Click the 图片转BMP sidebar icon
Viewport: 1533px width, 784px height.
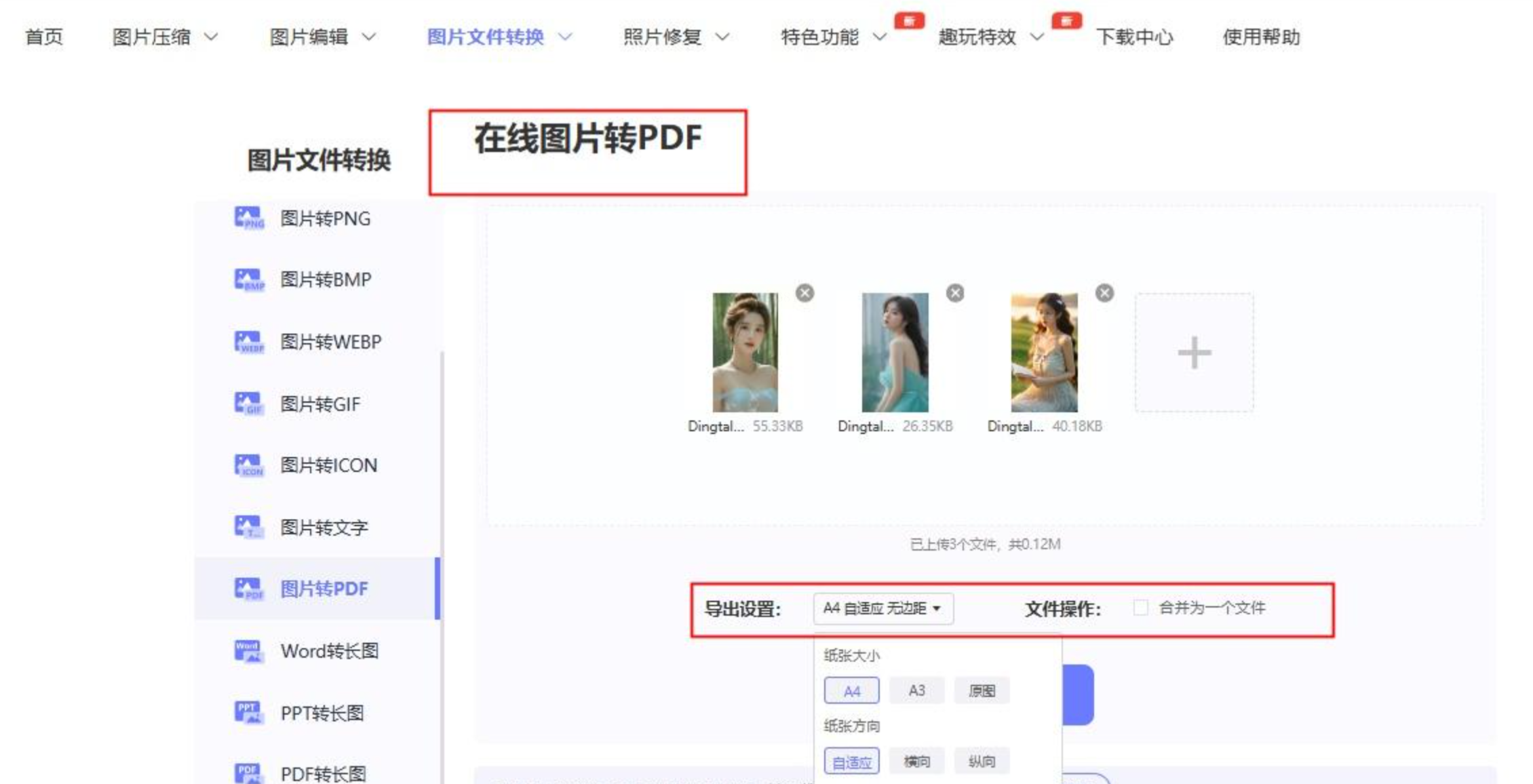pyautogui.click(x=248, y=279)
